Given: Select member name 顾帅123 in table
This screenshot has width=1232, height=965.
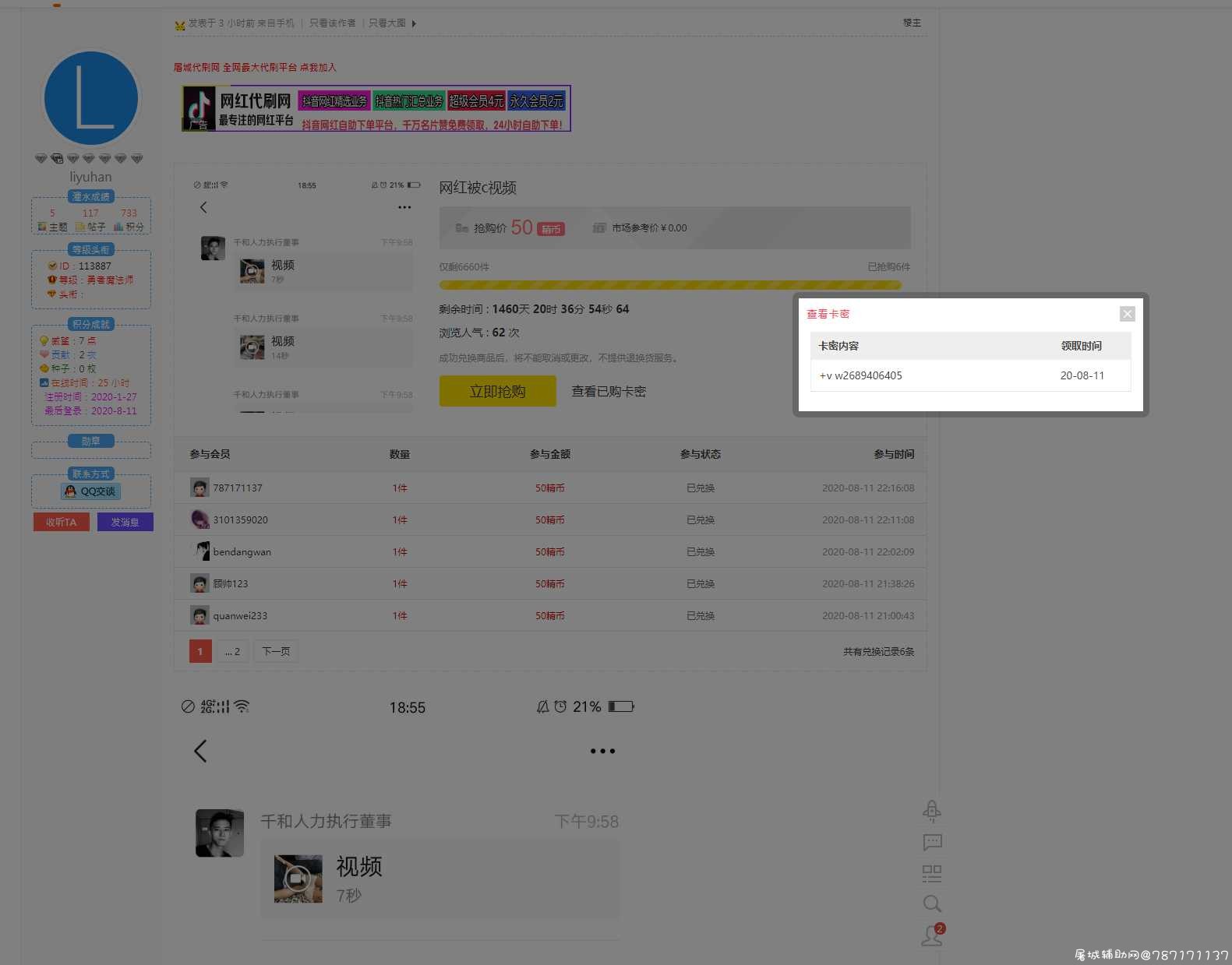Looking at the screenshot, I should click(x=231, y=583).
